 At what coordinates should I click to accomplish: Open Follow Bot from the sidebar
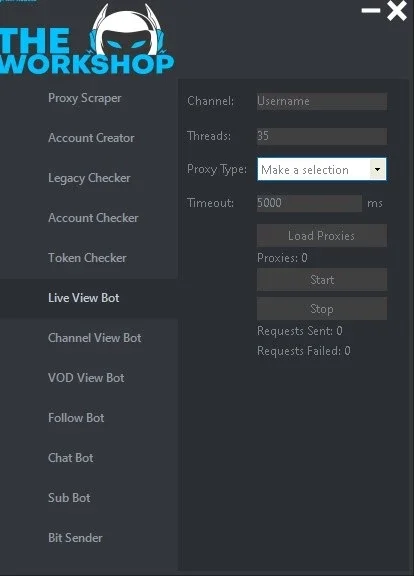[x=76, y=418]
